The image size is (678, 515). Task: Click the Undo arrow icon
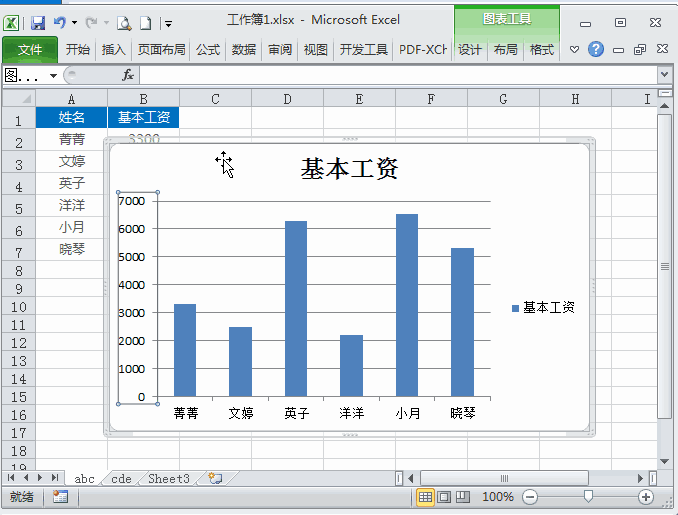click(60, 22)
